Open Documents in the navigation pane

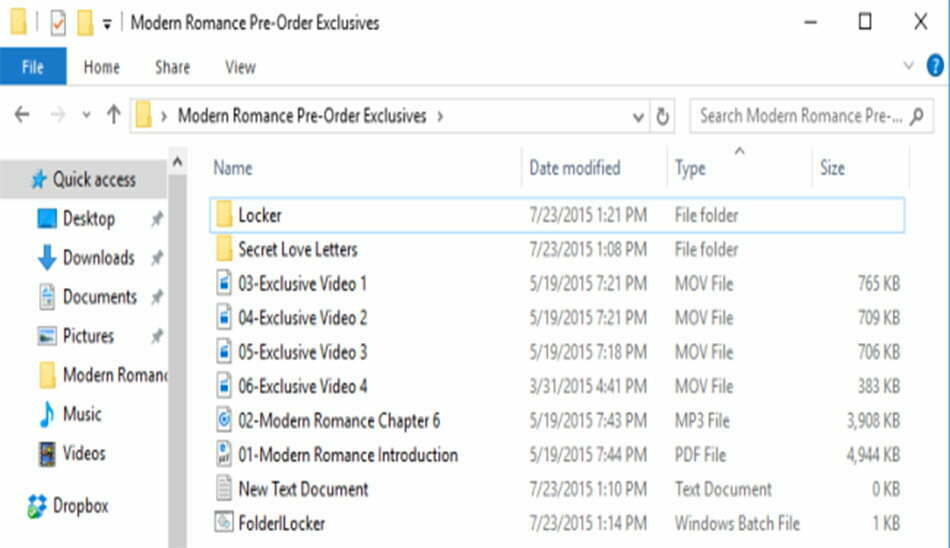(99, 296)
